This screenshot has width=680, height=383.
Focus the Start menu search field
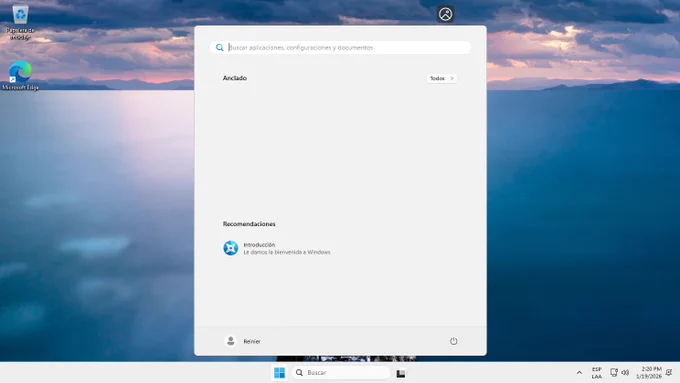(x=340, y=48)
